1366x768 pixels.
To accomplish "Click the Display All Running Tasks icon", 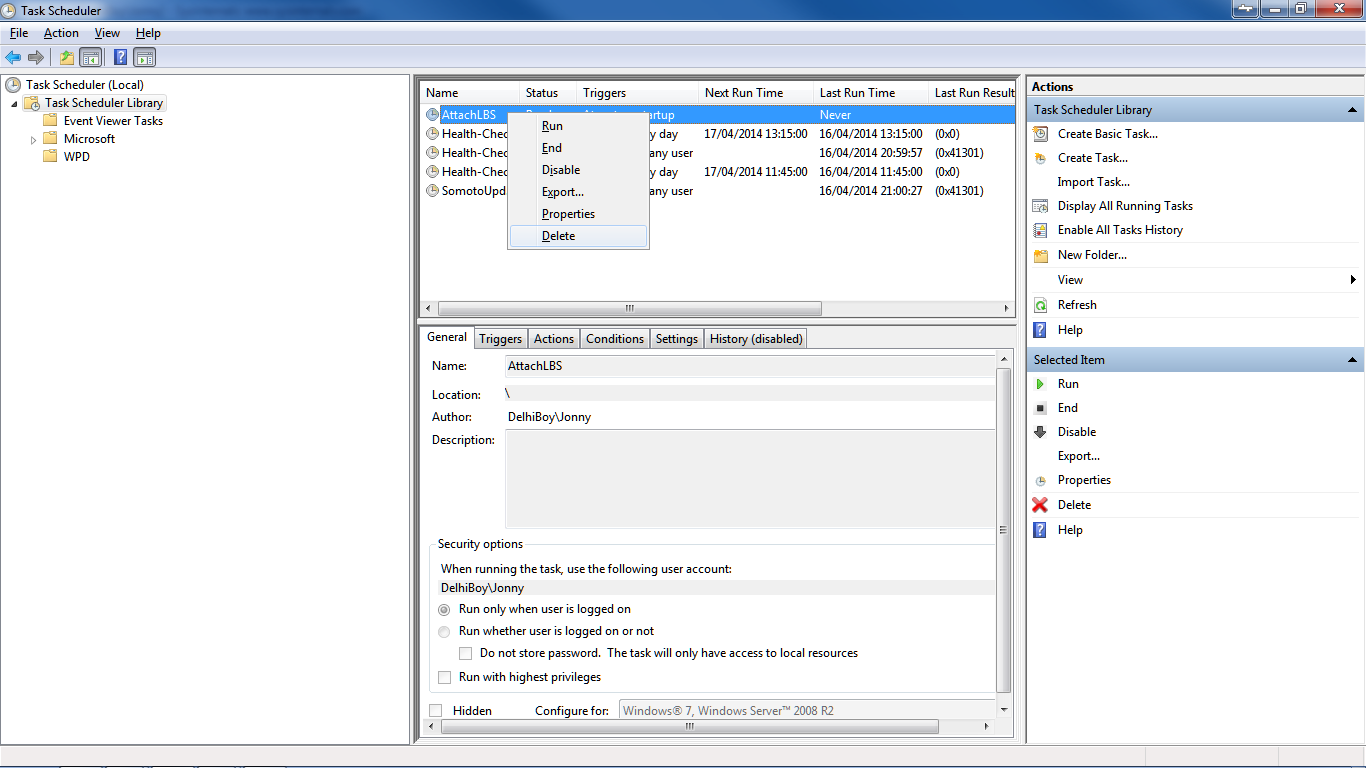I will coord(1040,206).
